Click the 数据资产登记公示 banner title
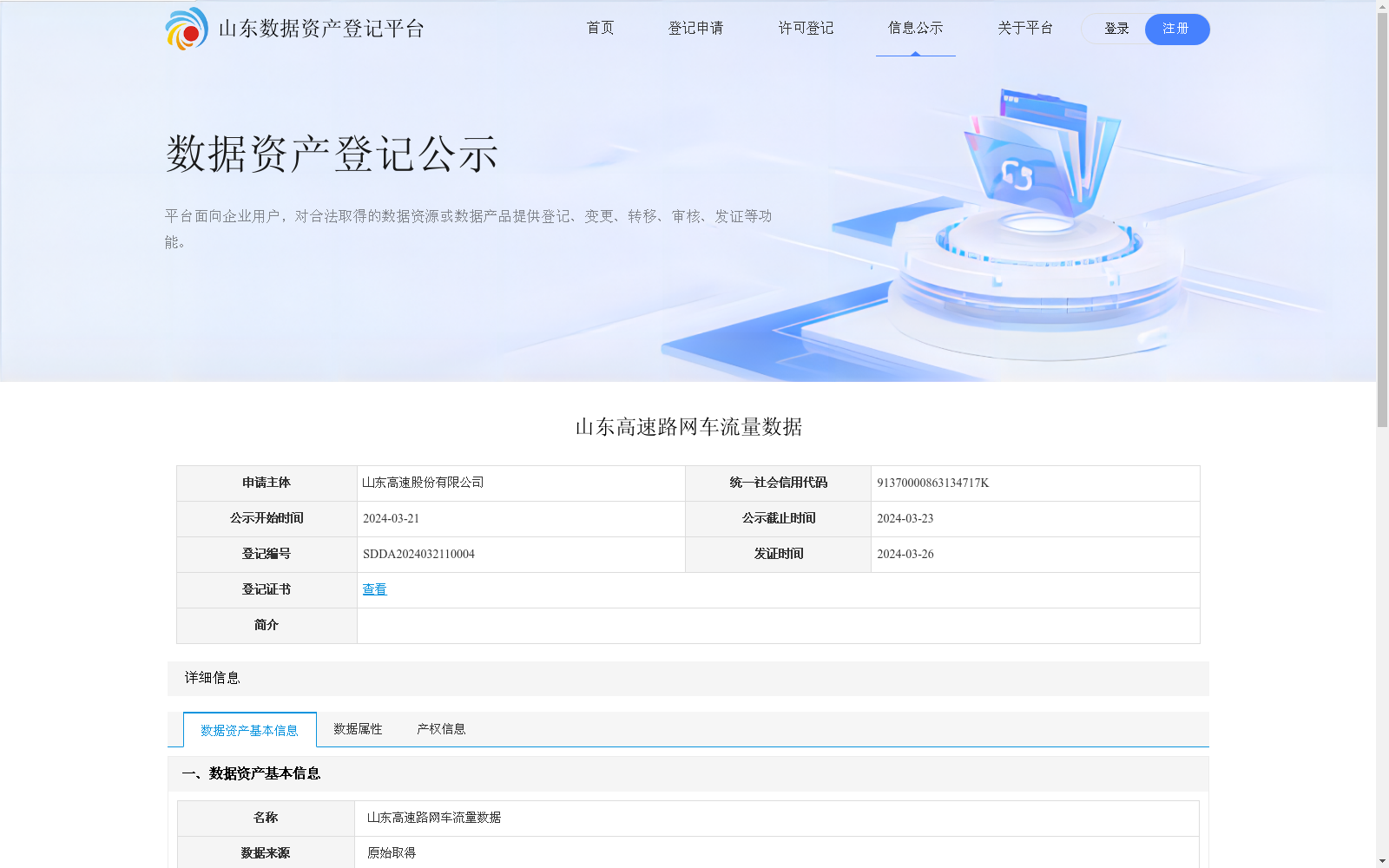This screenshot has height=868, width=1389. point(332,155)
